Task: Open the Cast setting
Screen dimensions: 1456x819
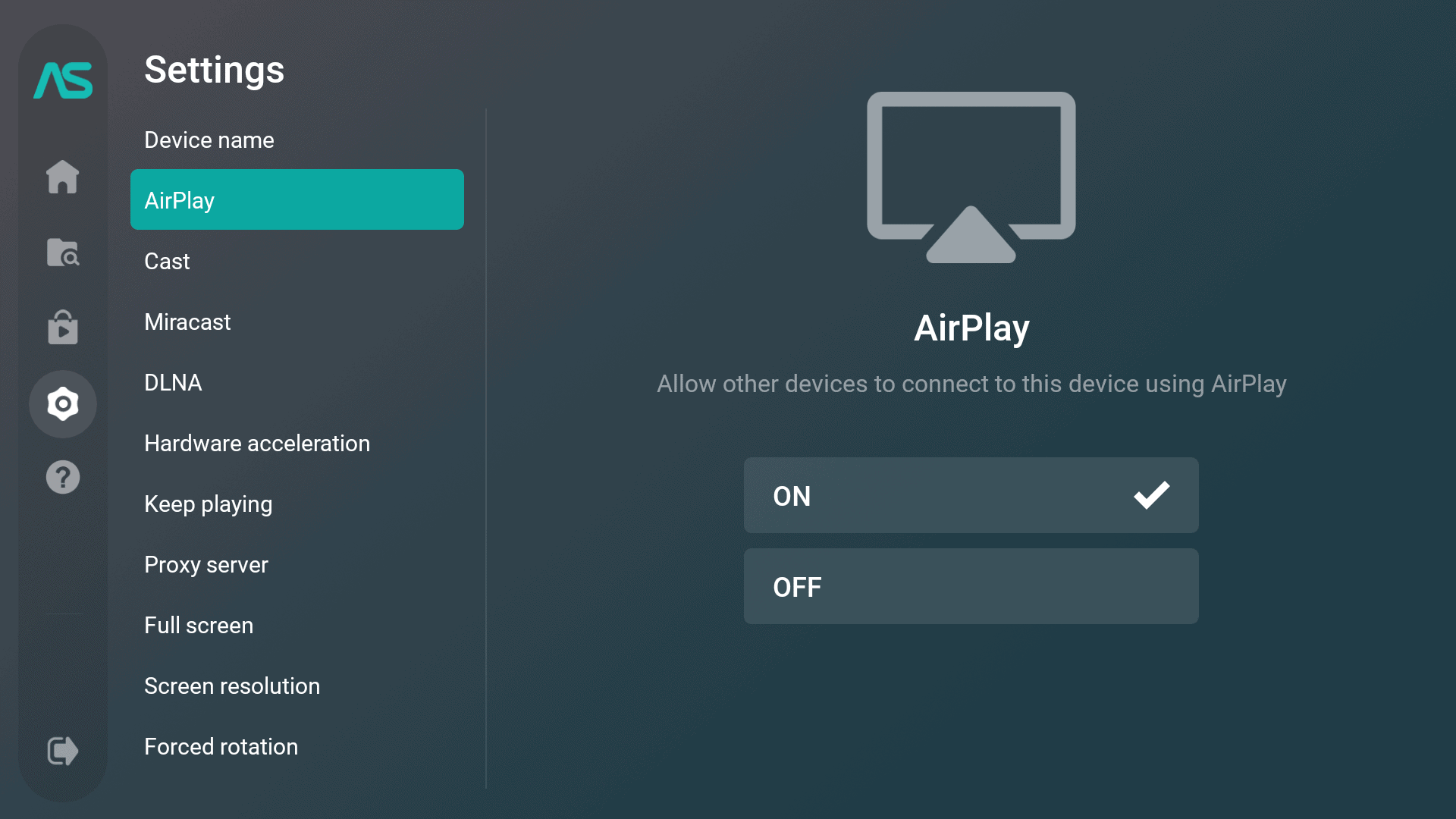Action: tap(167, 262)
